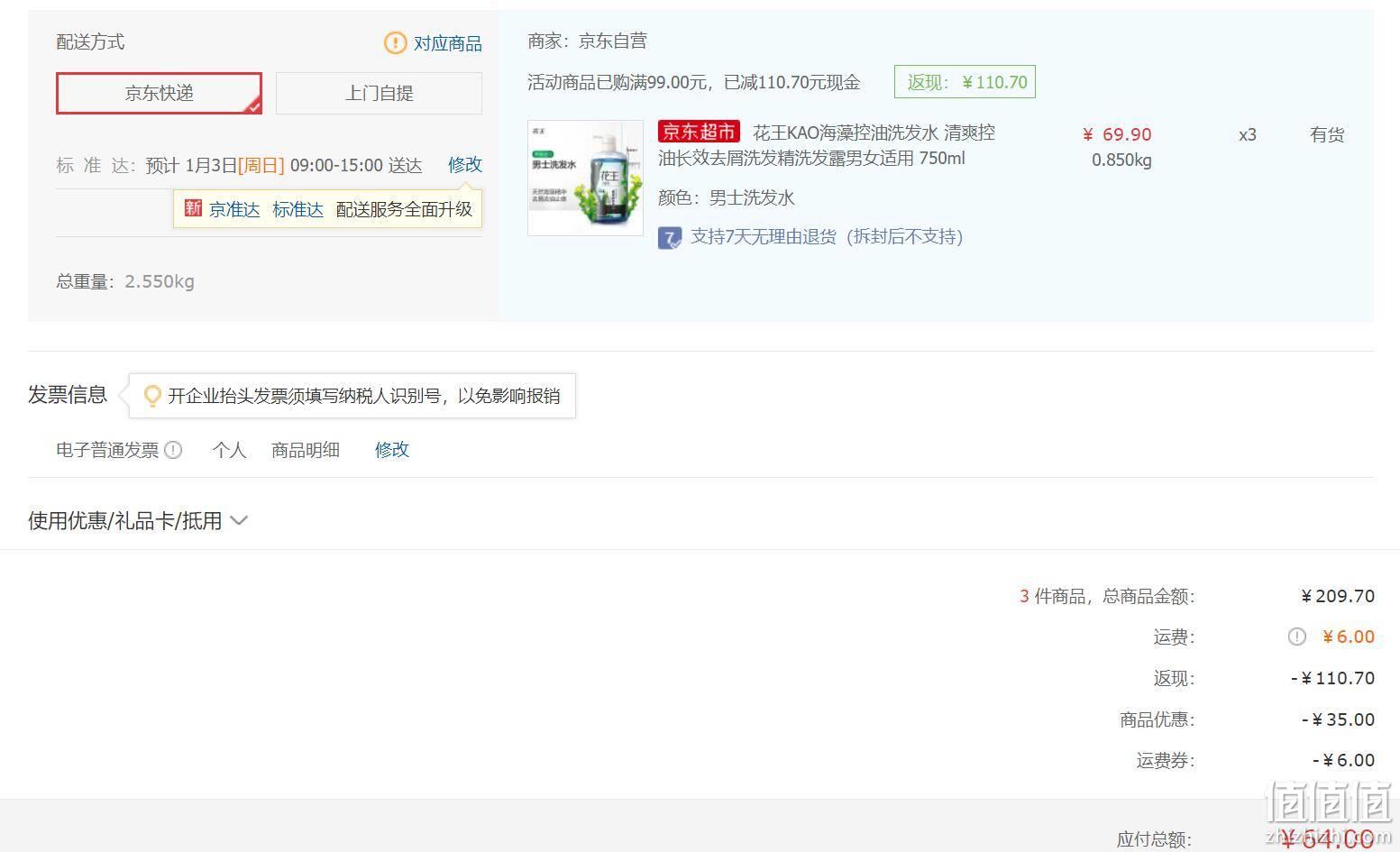Click 总重量 2.550kg text
Screen dimensions: 1400x852
(x=125, y=281)
